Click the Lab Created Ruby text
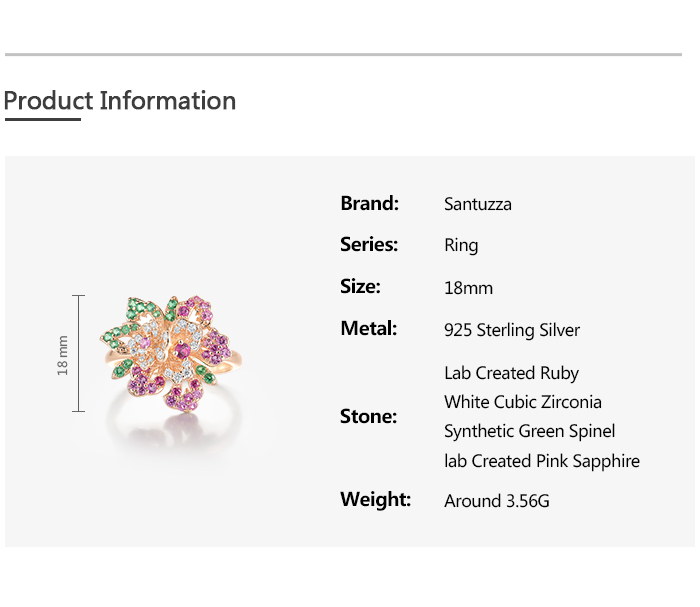The width and height of the screenshot is (700, 607). point(511,373)
